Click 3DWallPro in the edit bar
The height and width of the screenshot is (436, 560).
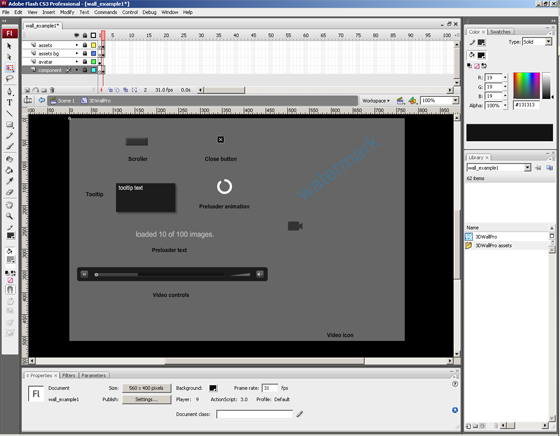pyautogui.click(x=96, y=101)
